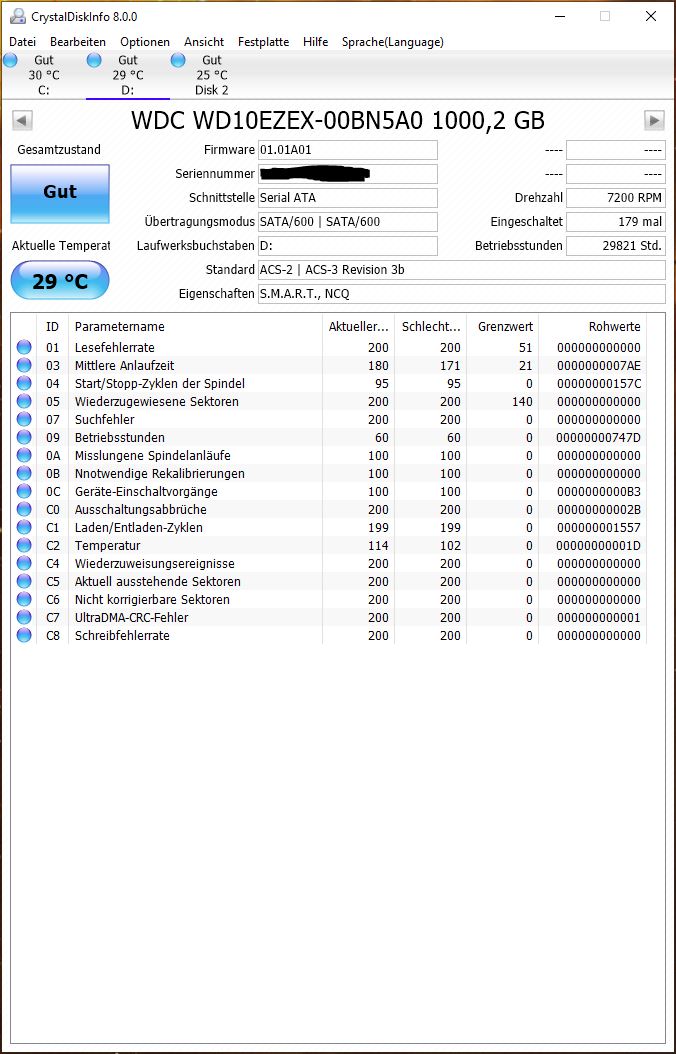
Task: Switch to Disk 2 tab showing 25 °C
Action: tap(212, 75)
